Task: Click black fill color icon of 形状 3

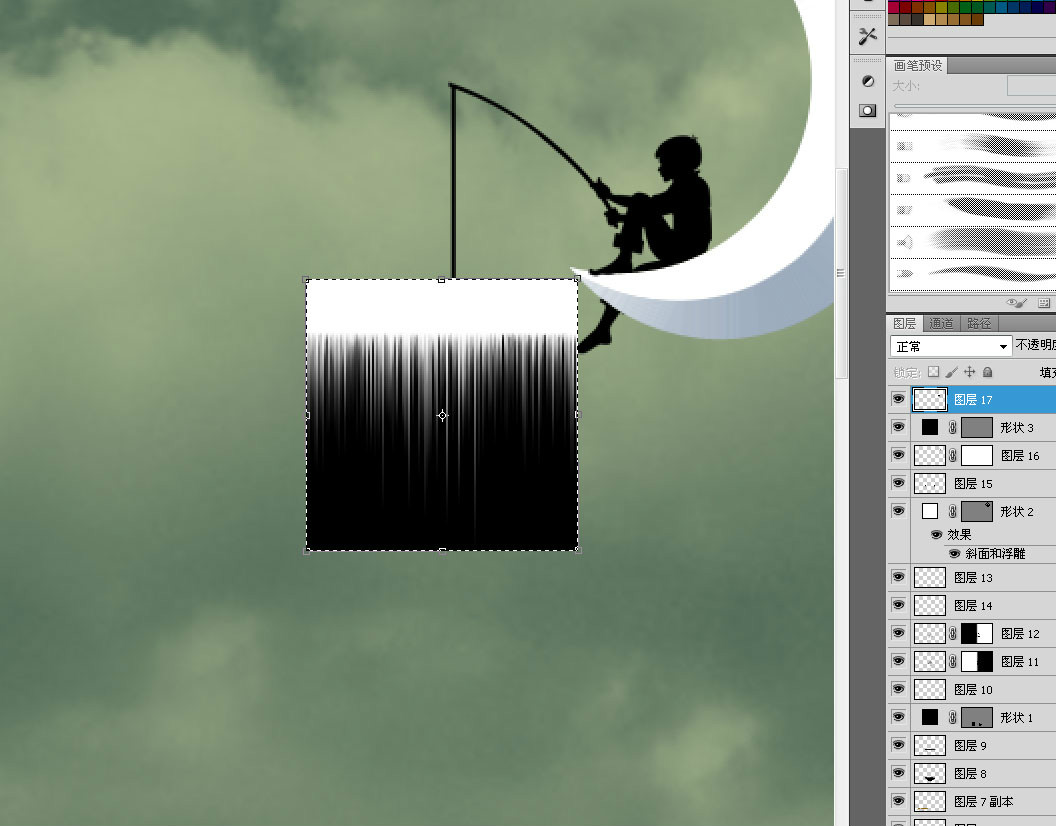Action: pyautogui.click(x=930, y=427)
